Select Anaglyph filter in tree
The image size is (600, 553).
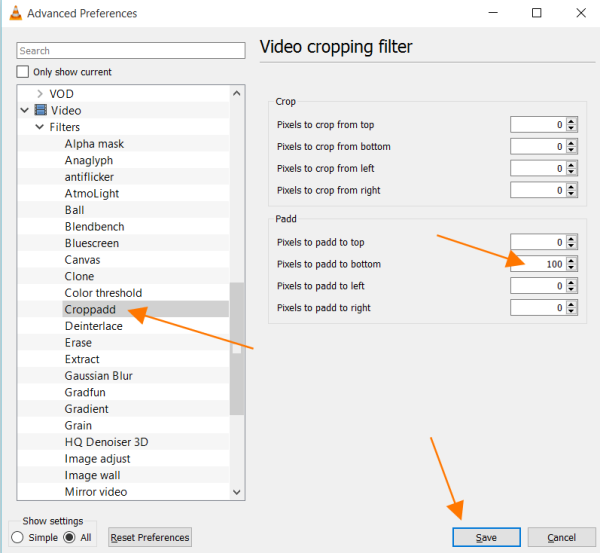pyautogui.click(x=89, y=160)
